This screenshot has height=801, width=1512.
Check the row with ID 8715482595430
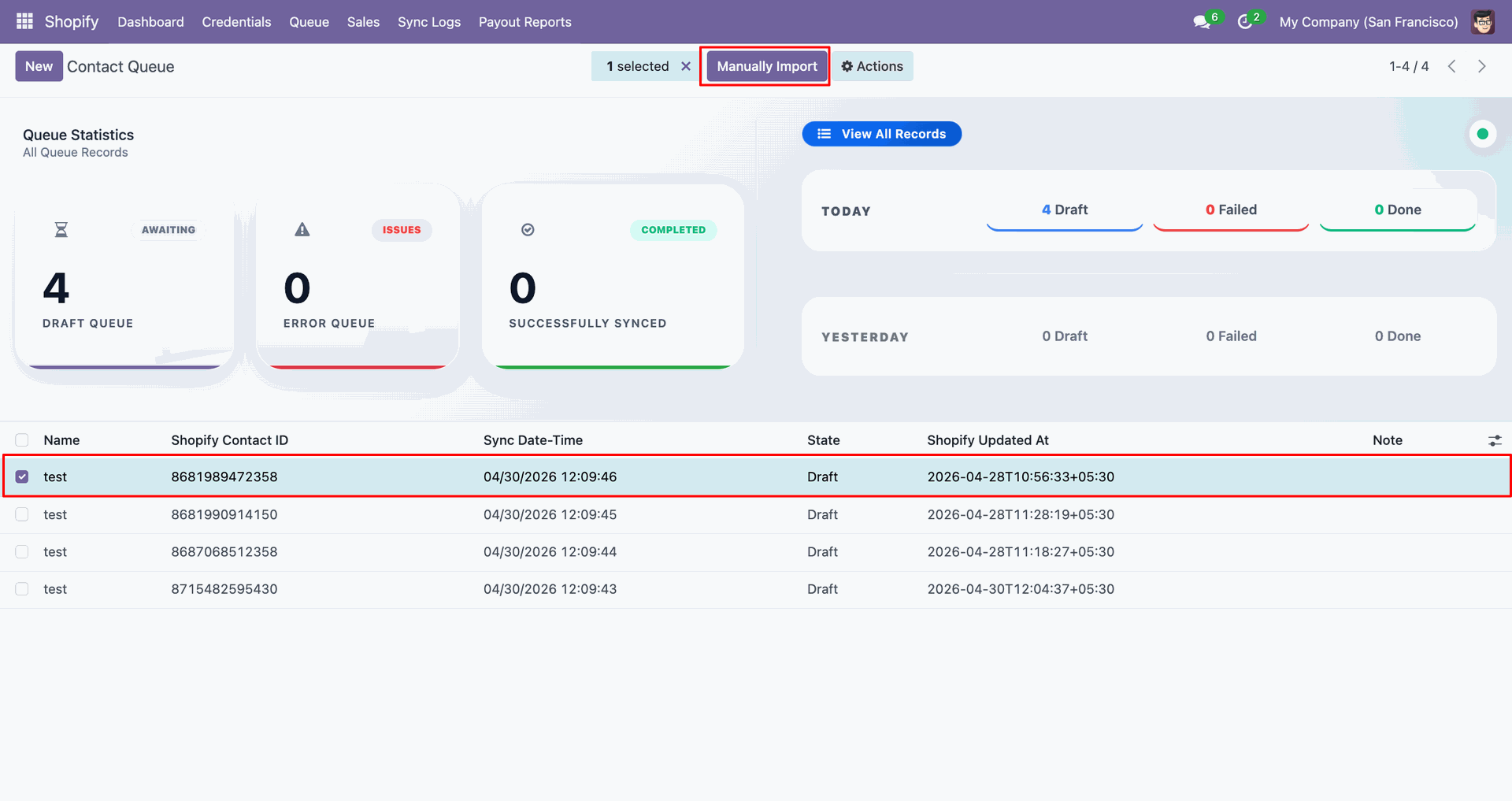coord(22,589)
